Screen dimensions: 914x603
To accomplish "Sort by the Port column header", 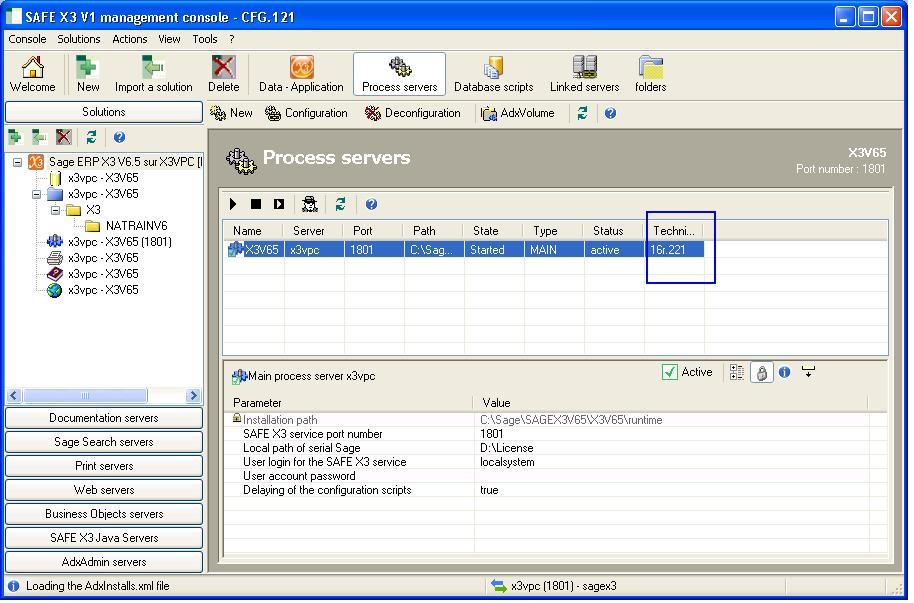I will coord(373,231).
